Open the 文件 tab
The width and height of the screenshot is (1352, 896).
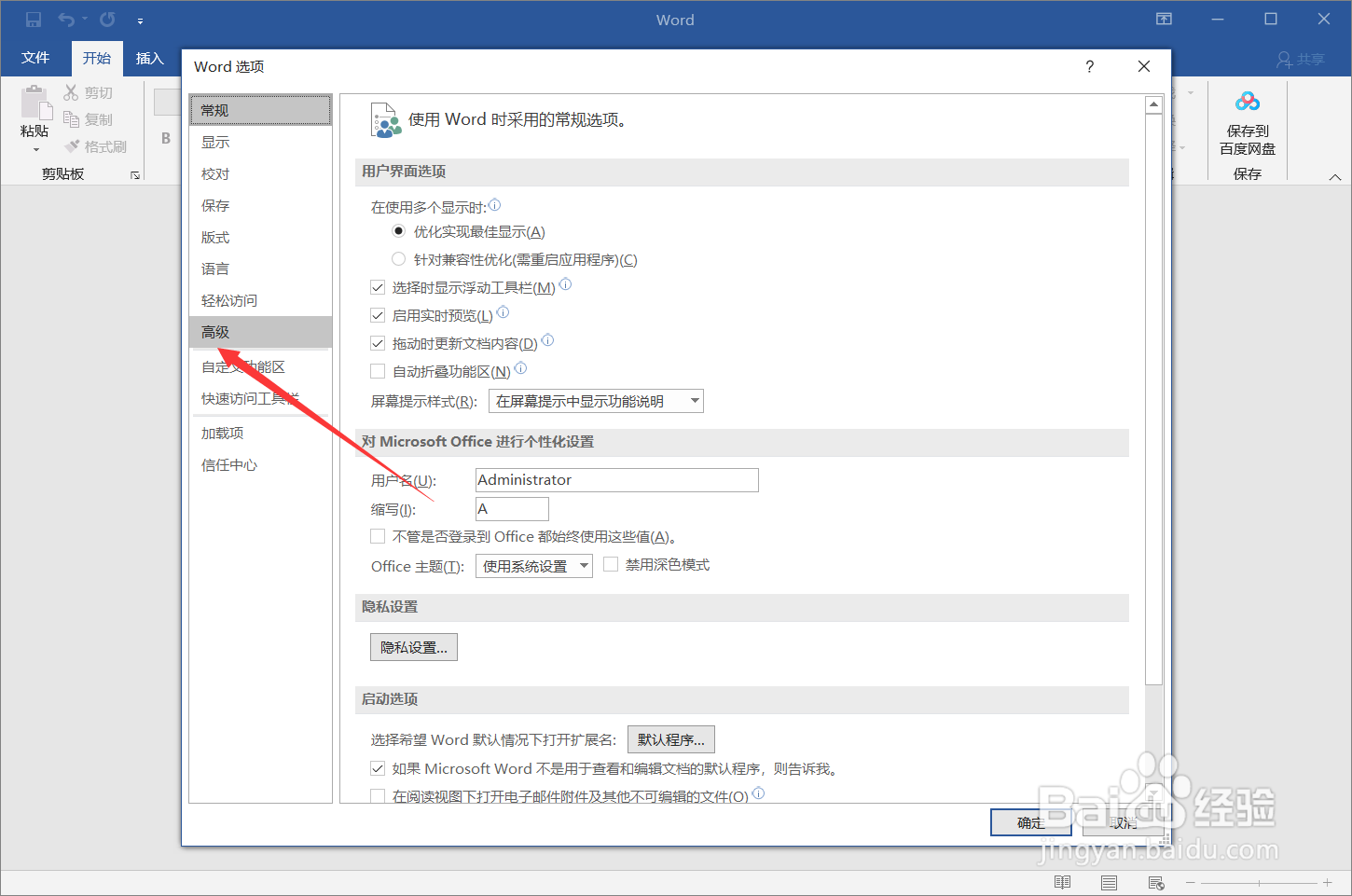pos(35,58)
